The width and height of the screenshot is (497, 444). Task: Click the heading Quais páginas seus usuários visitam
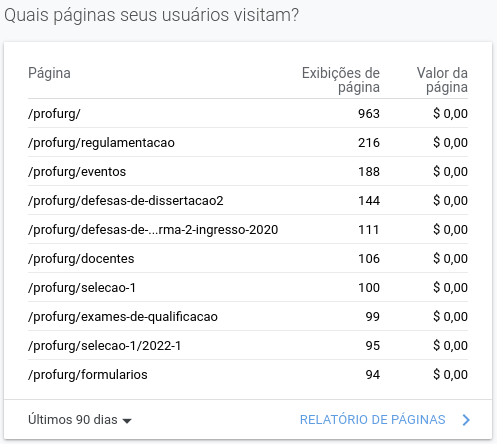tap(152, 15)
